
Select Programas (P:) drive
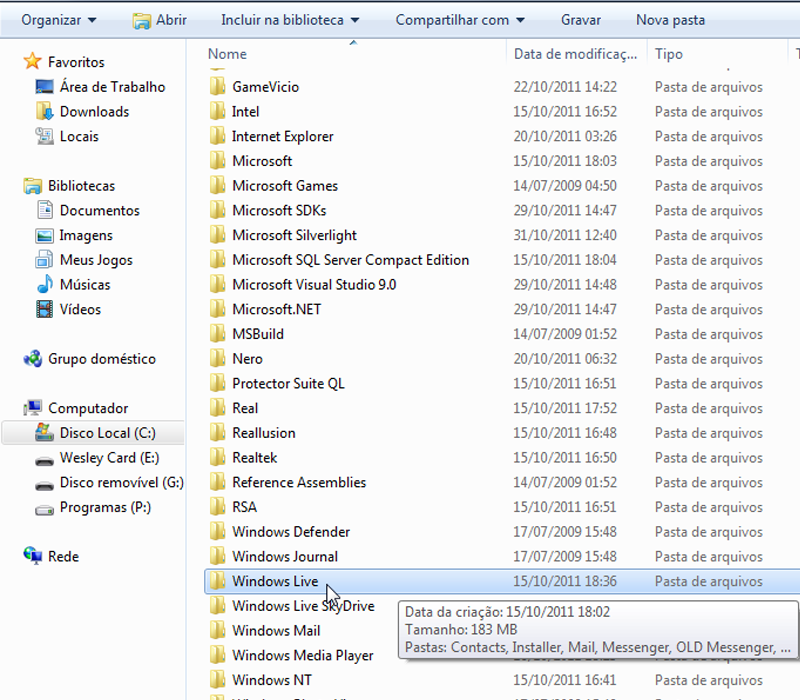(x=105, y=508)
